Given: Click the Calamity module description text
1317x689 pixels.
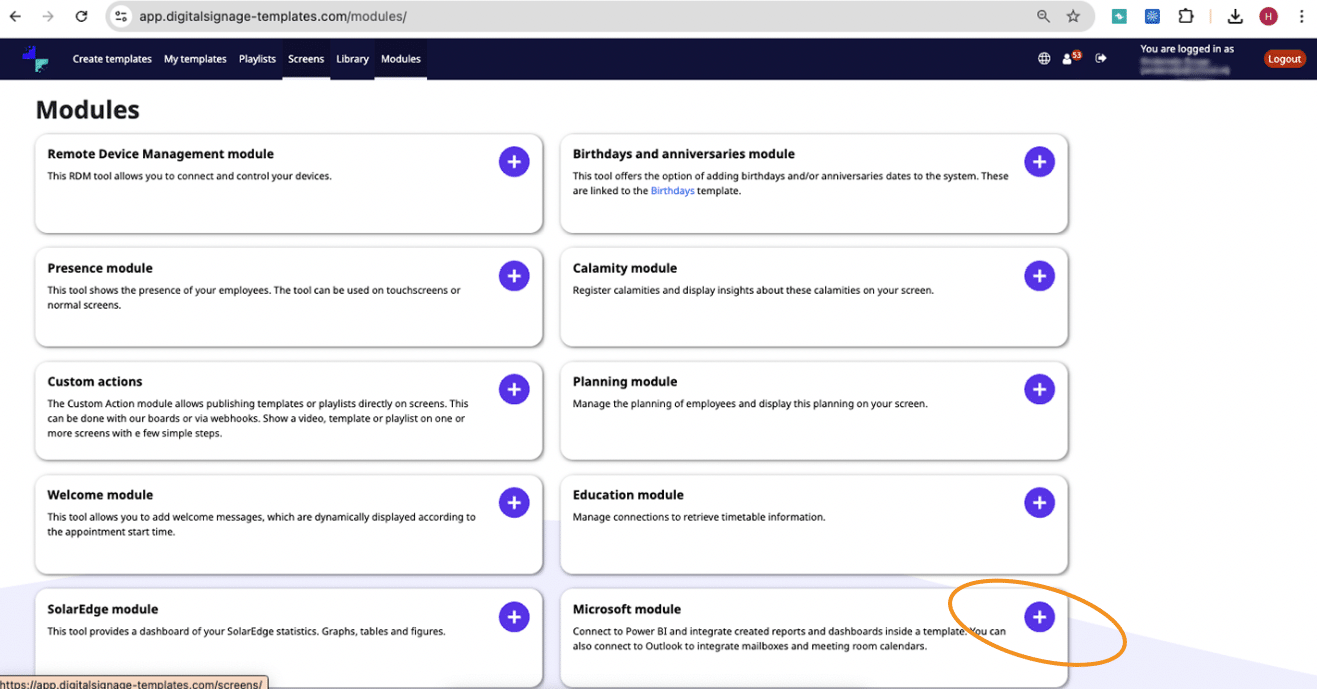Looking at the screenshot, I should (x=753, y=290).
